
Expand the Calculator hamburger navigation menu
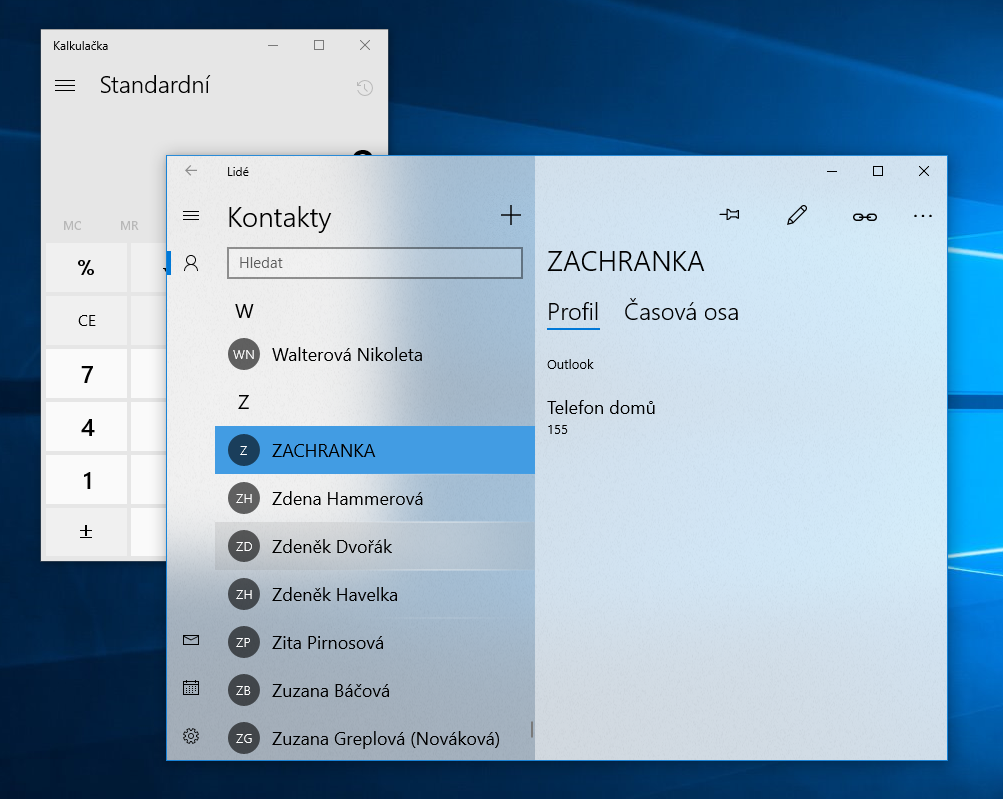point(65,86)
